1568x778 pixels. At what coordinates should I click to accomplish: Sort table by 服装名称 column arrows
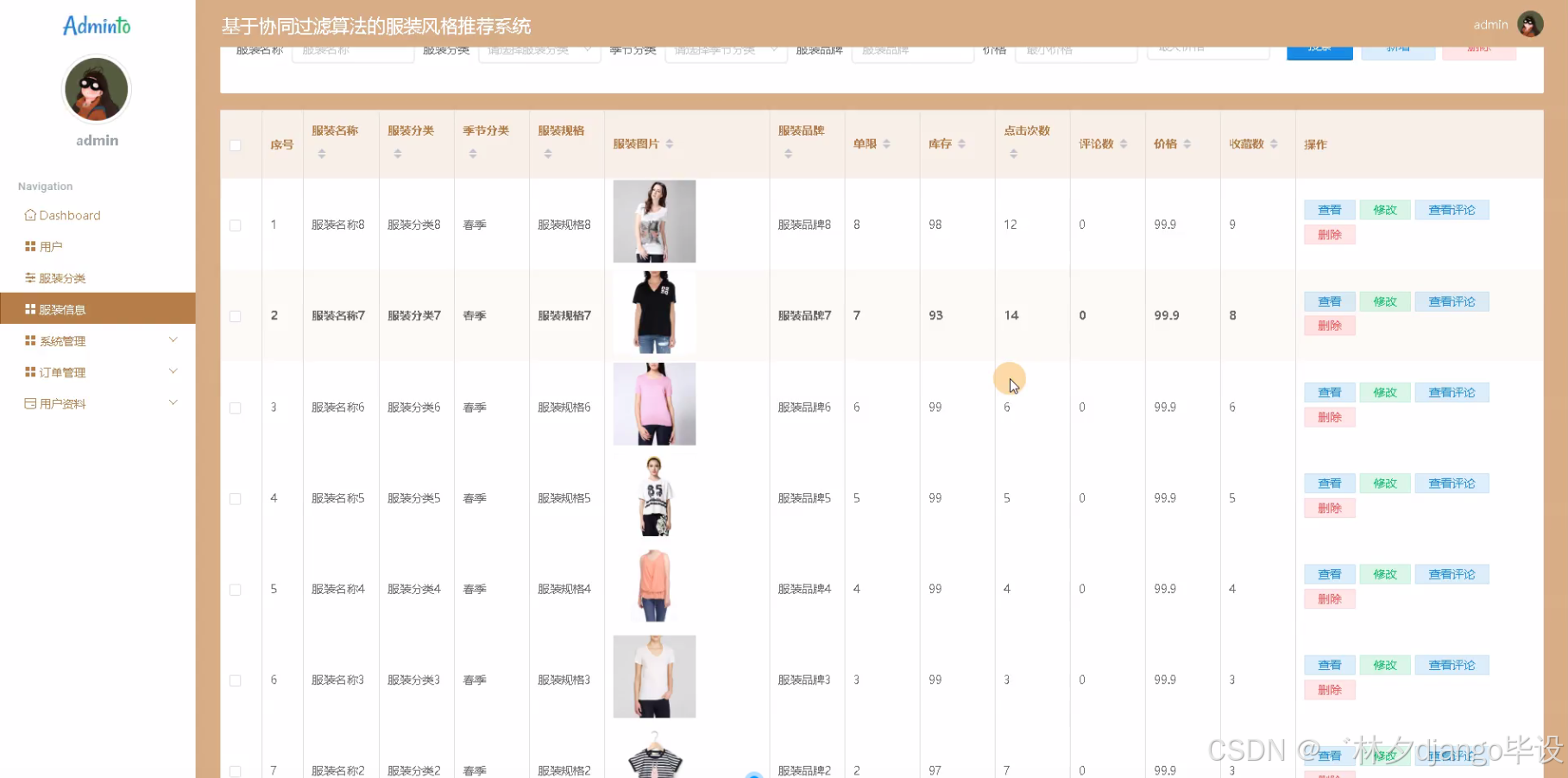(322, 154)
